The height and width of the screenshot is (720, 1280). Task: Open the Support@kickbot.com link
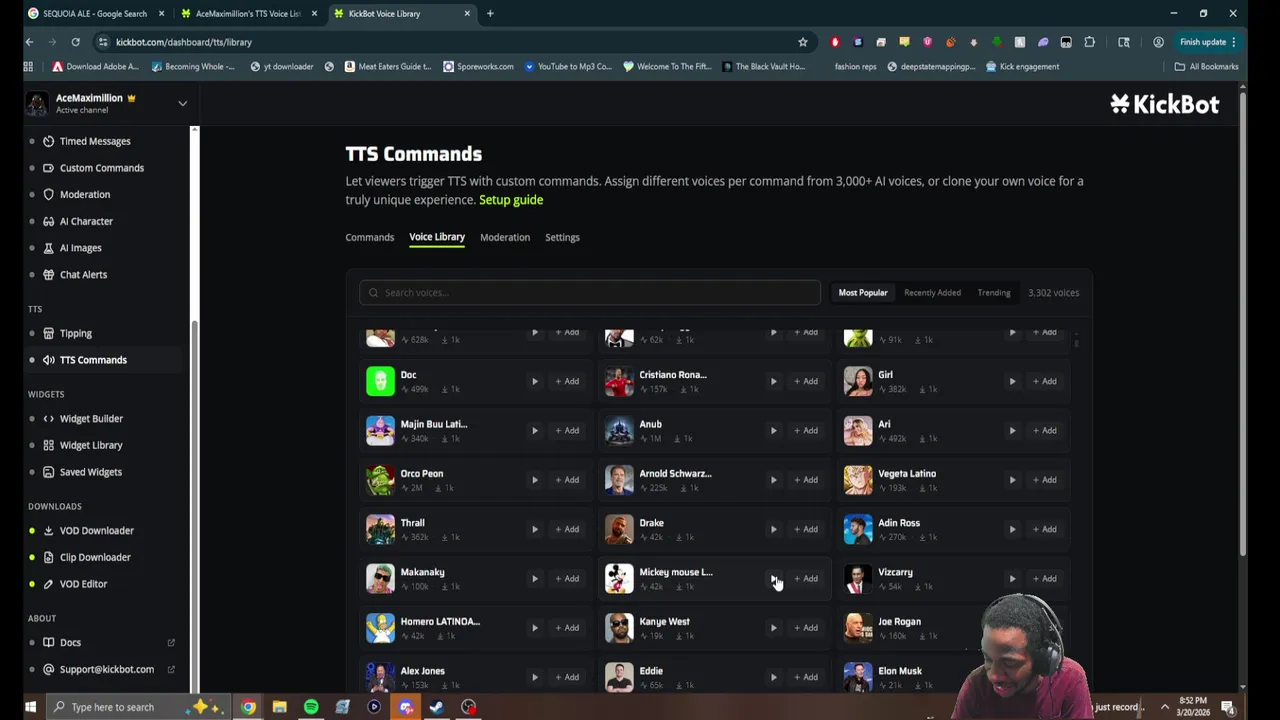click(106, 669)
